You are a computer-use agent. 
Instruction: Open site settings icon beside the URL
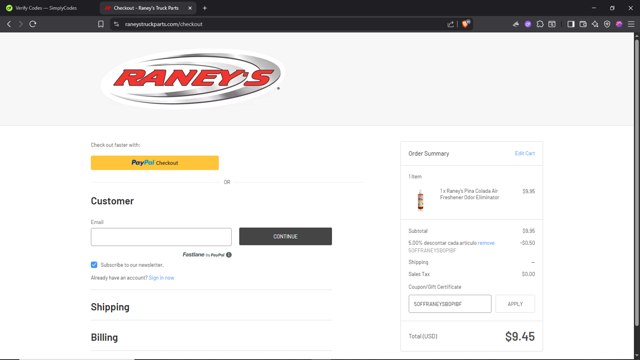(116, 24)
